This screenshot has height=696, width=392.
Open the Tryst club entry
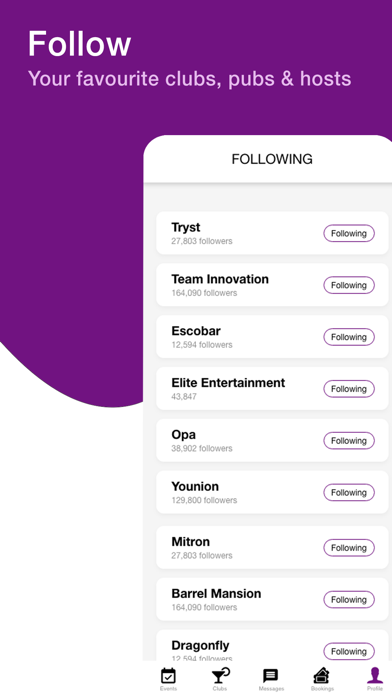(272, 233)
